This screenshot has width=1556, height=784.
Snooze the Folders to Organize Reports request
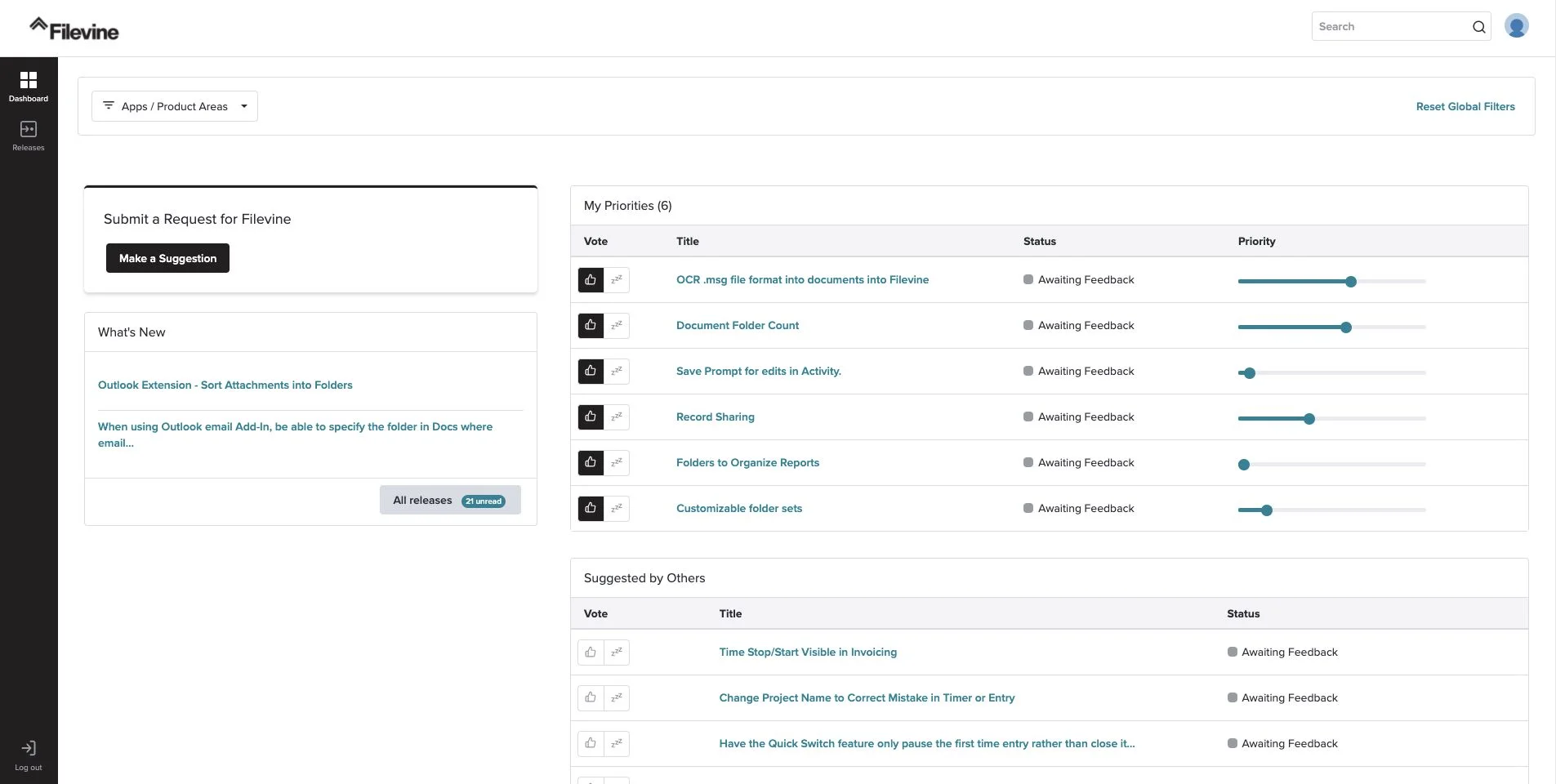[x=617, y=463]
